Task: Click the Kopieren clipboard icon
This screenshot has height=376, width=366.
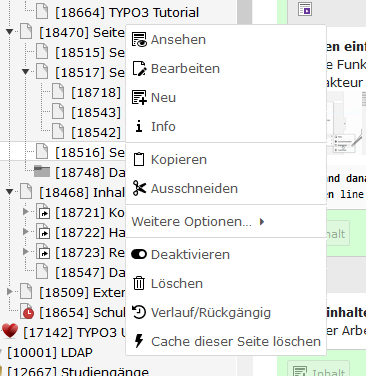Action: tap(139, 159)
